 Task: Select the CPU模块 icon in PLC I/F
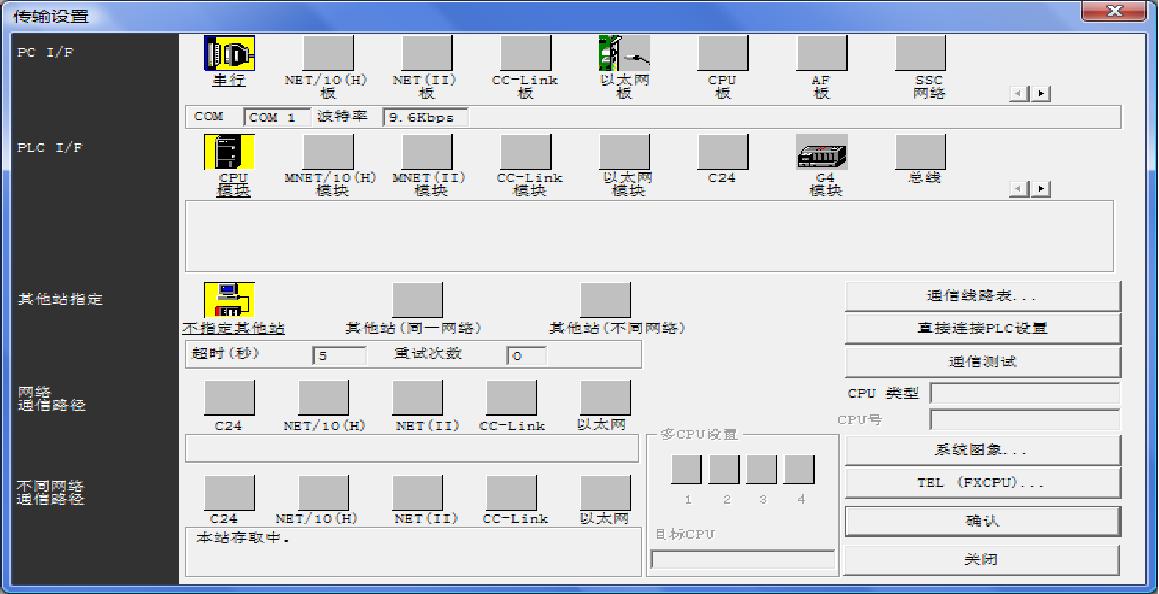(229, 152)
